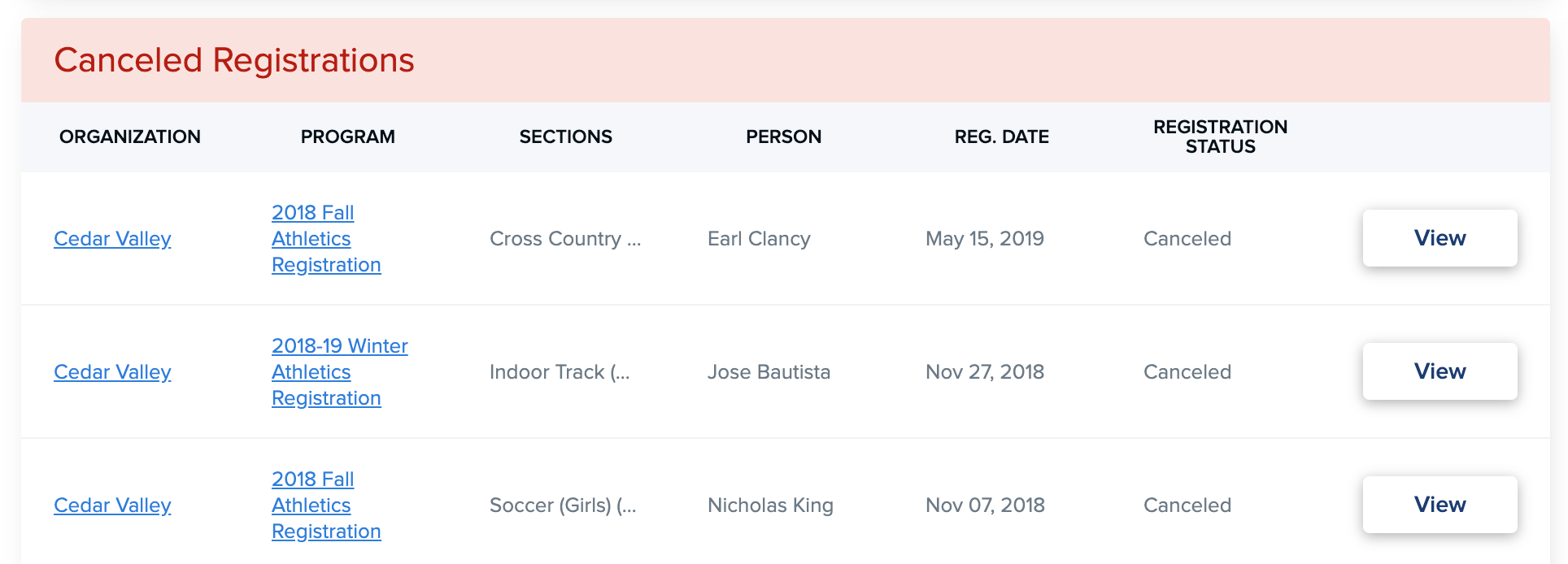Click the Program column header

[348, 137]
